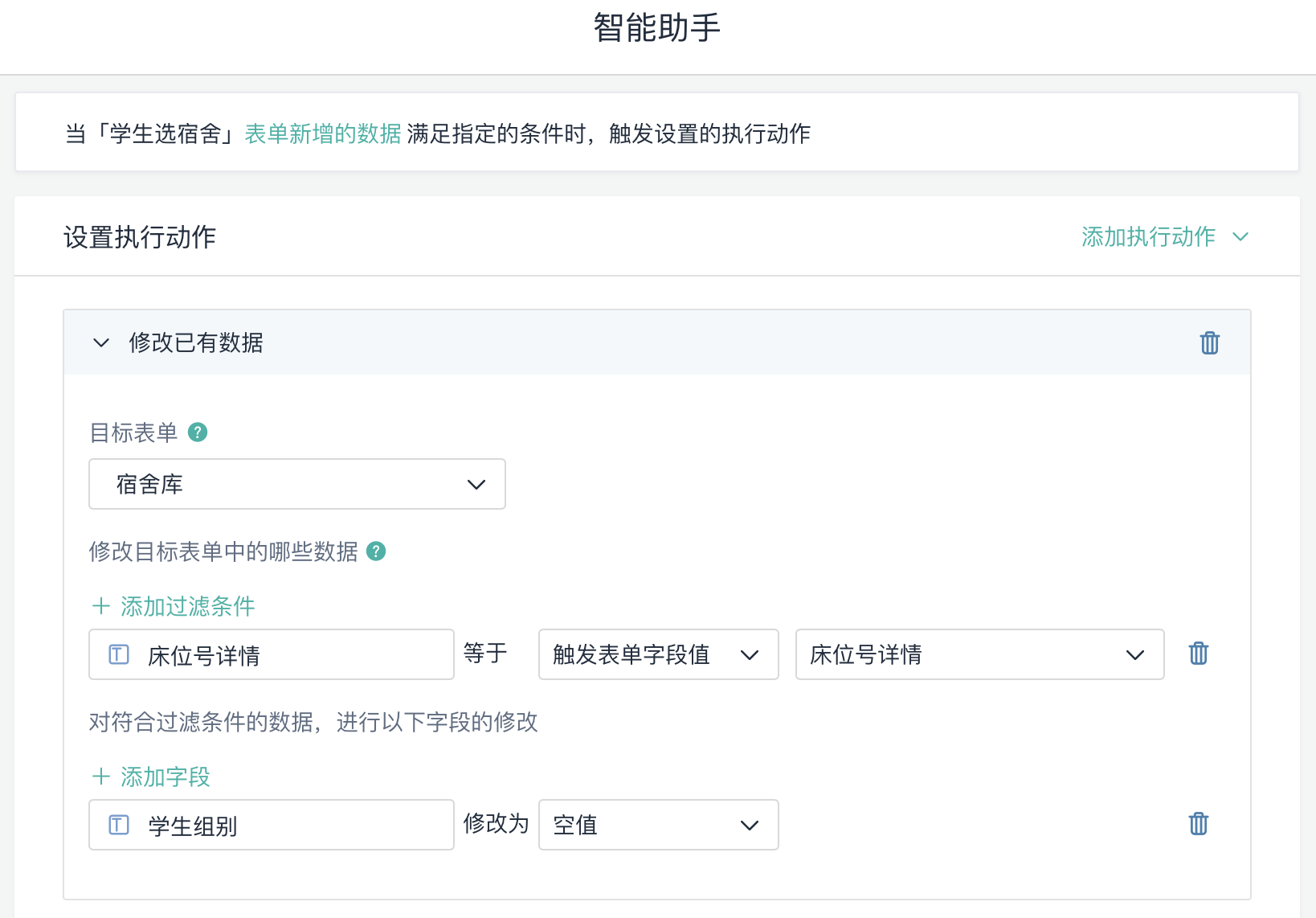Click the plus icon for 添加字段
This screenshot has width=1316, height=918.
pos(101,777)
